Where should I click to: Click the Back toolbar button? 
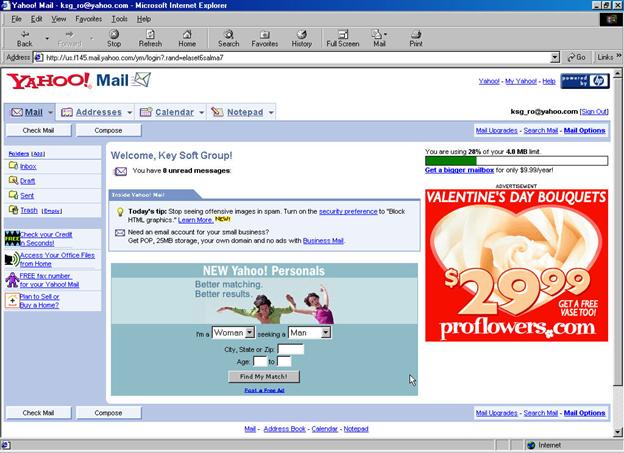point(25,39)
